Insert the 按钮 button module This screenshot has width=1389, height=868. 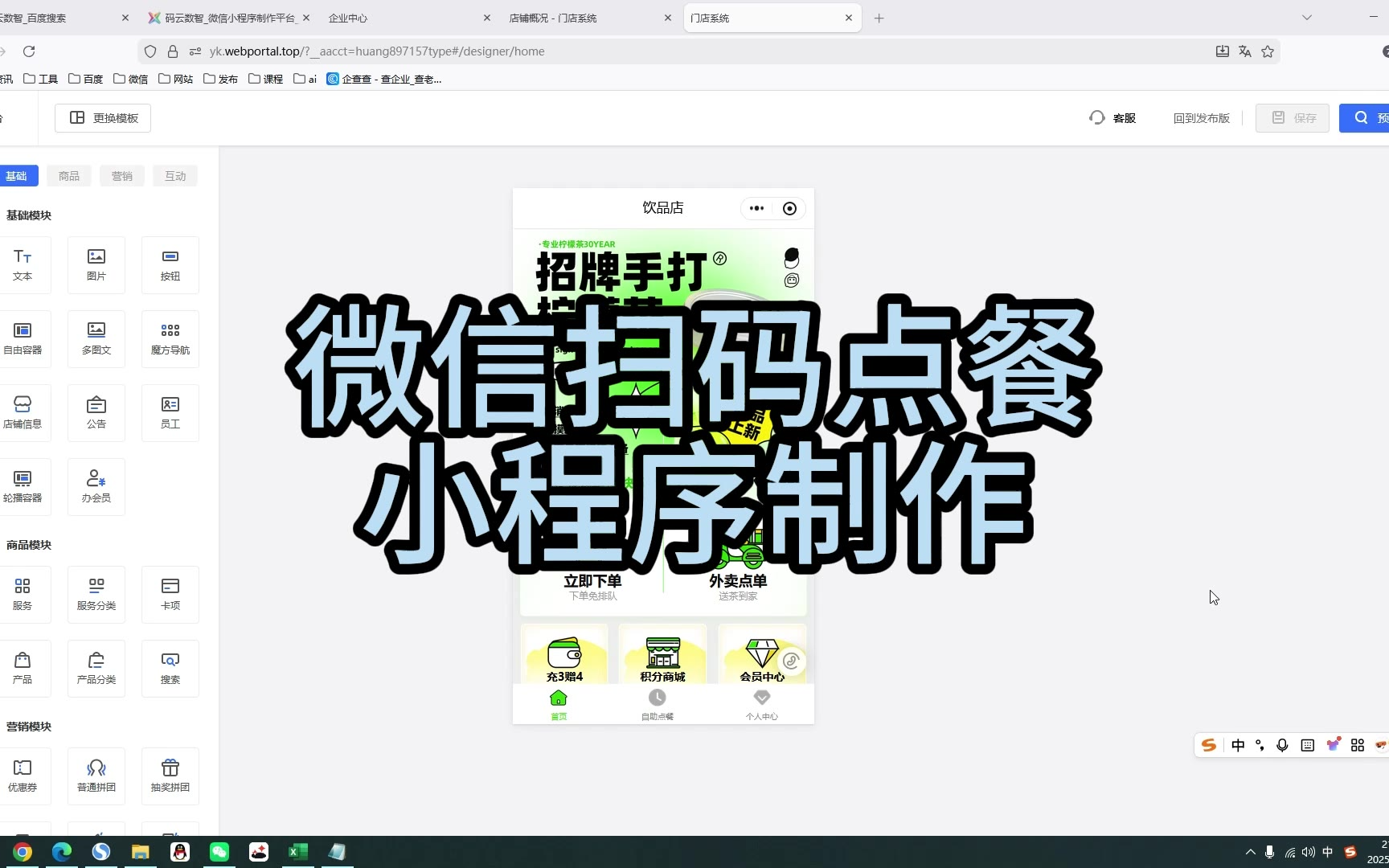(170, 264)
